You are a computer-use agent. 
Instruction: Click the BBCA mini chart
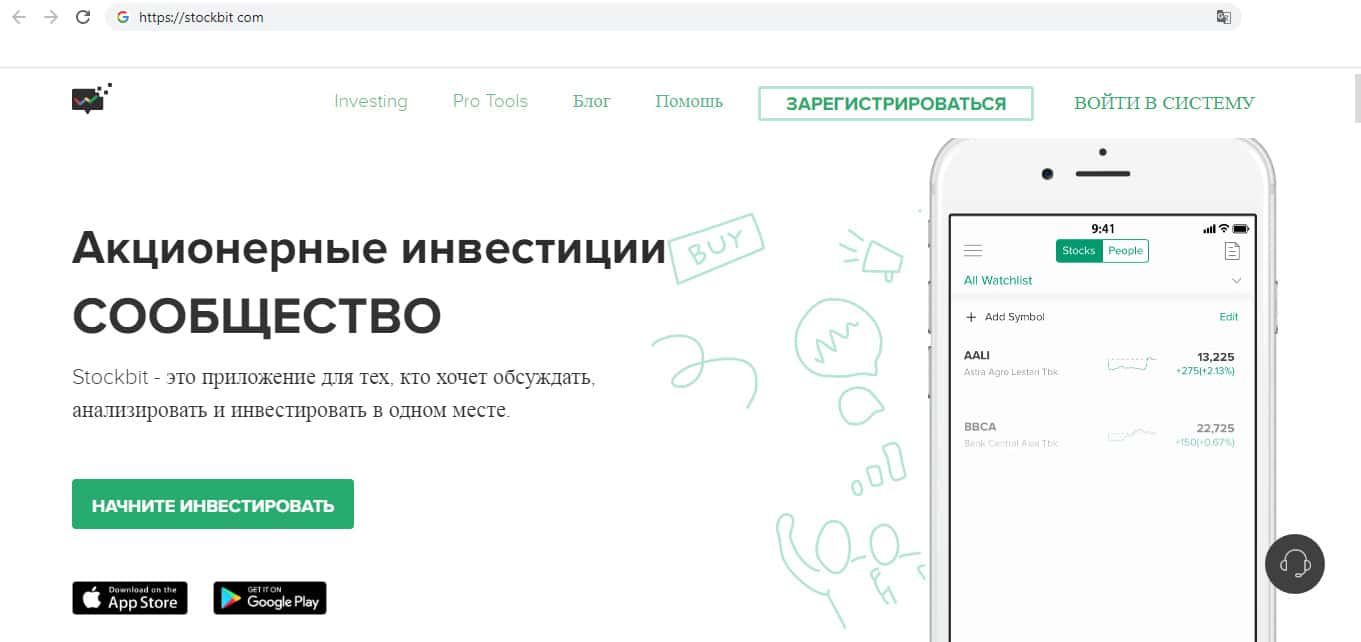[1131, 434]
